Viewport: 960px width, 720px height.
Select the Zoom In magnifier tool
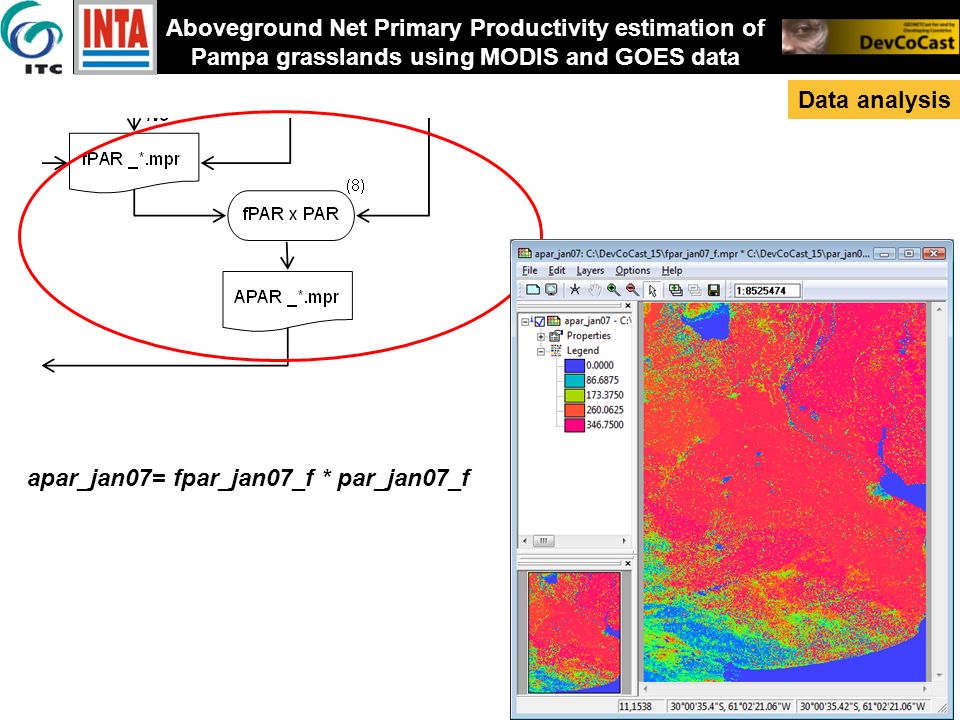pos(613,290)
